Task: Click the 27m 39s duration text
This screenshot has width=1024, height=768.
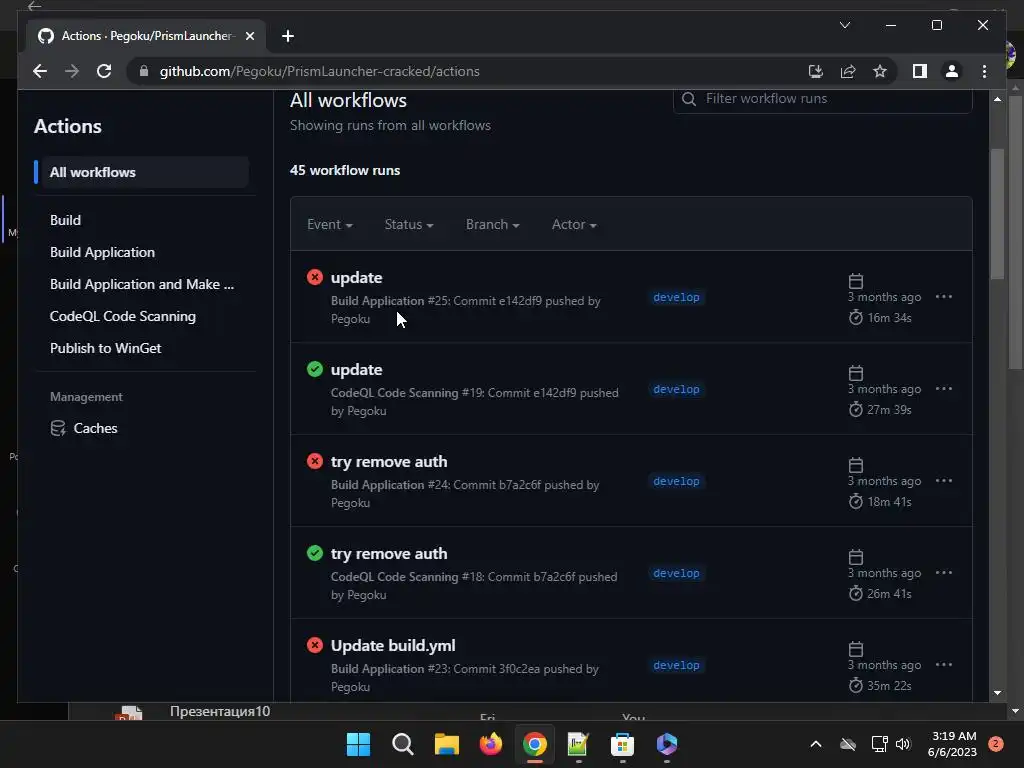Action: tap(889, 409)
